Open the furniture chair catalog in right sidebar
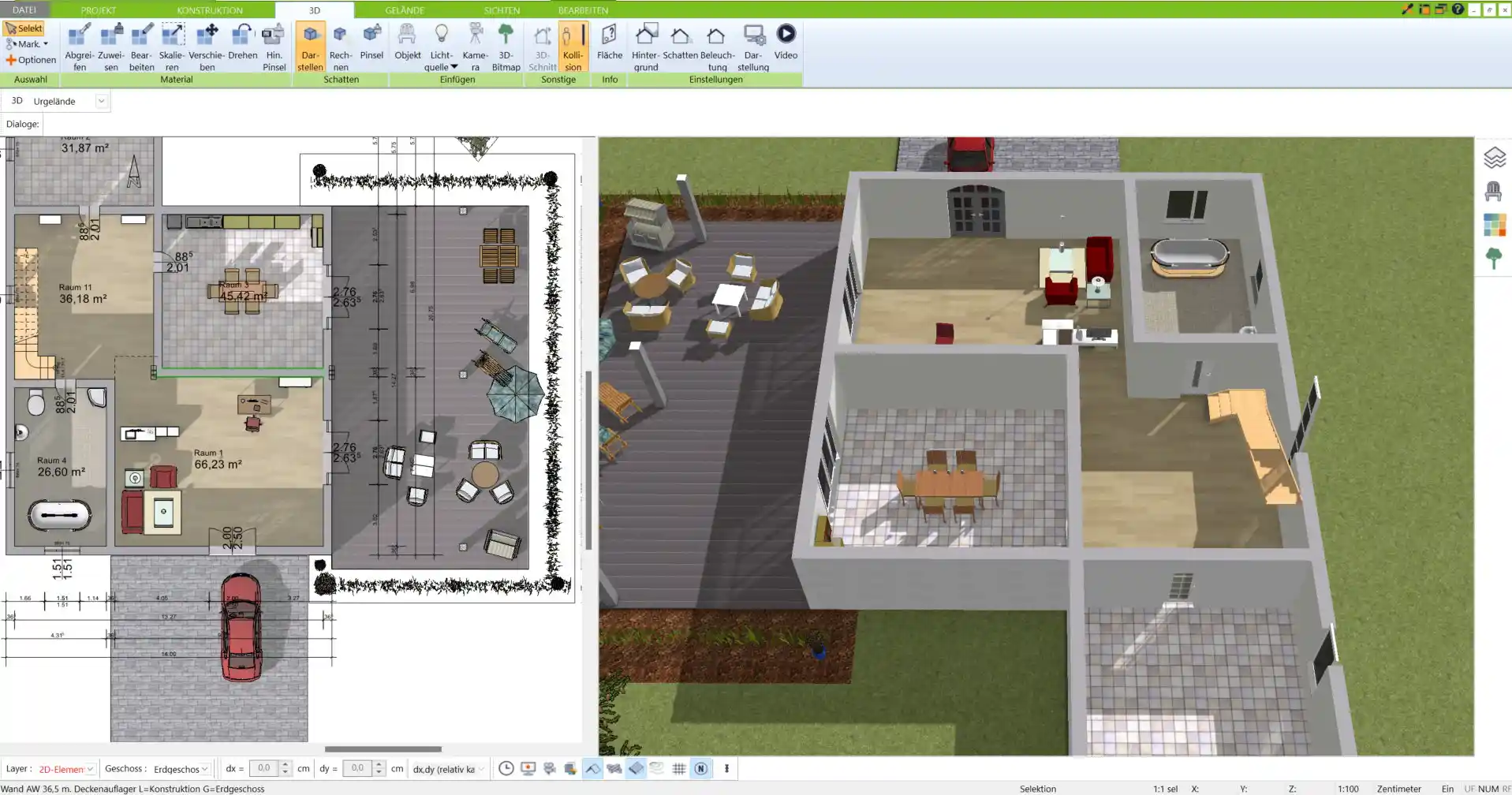 pyautogui.click(x=1493, y=191)
